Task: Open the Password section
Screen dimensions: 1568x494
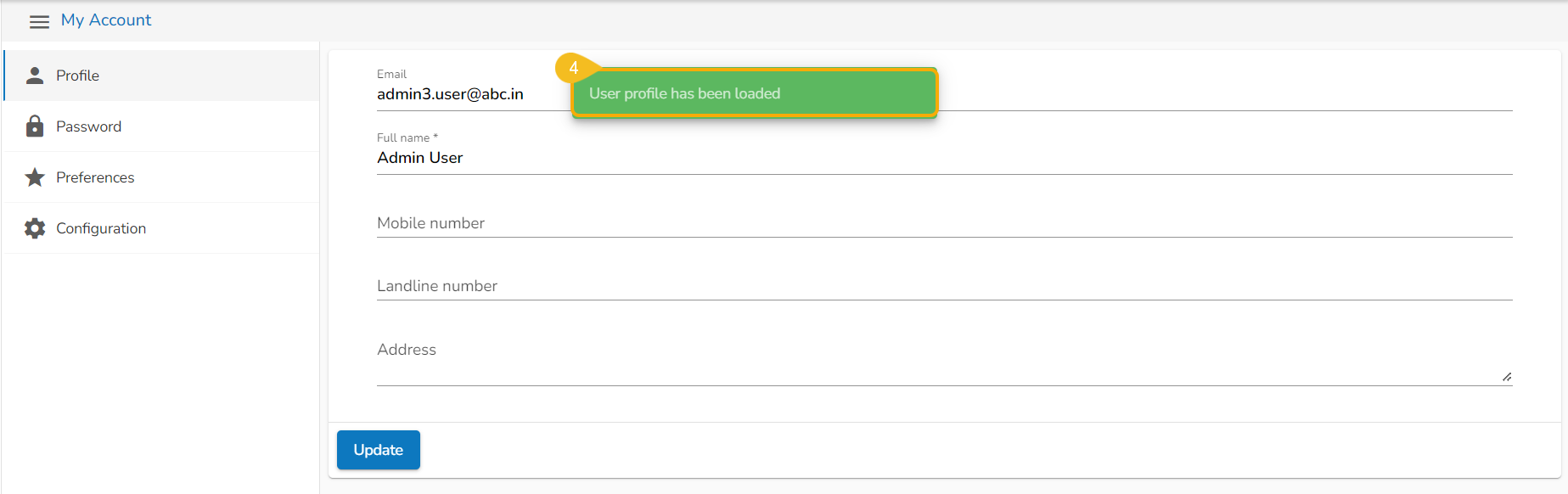Action: (89, 126)
